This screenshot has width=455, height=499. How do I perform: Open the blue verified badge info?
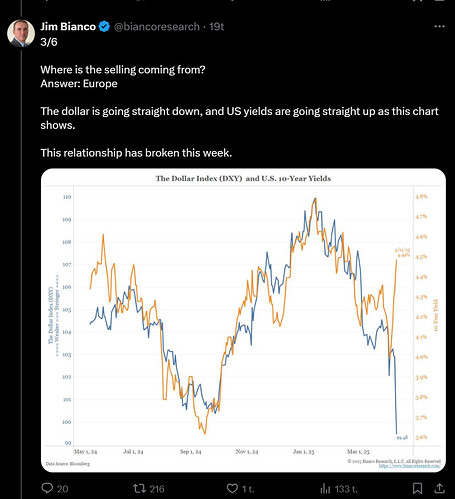point(104,26)
